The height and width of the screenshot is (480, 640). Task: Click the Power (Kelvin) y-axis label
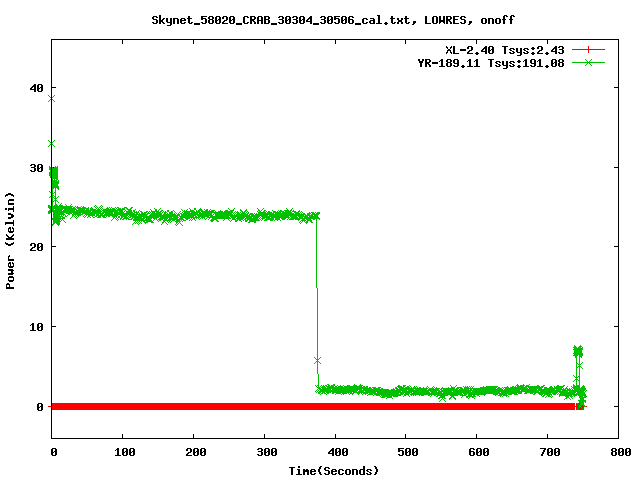point(10,241)
